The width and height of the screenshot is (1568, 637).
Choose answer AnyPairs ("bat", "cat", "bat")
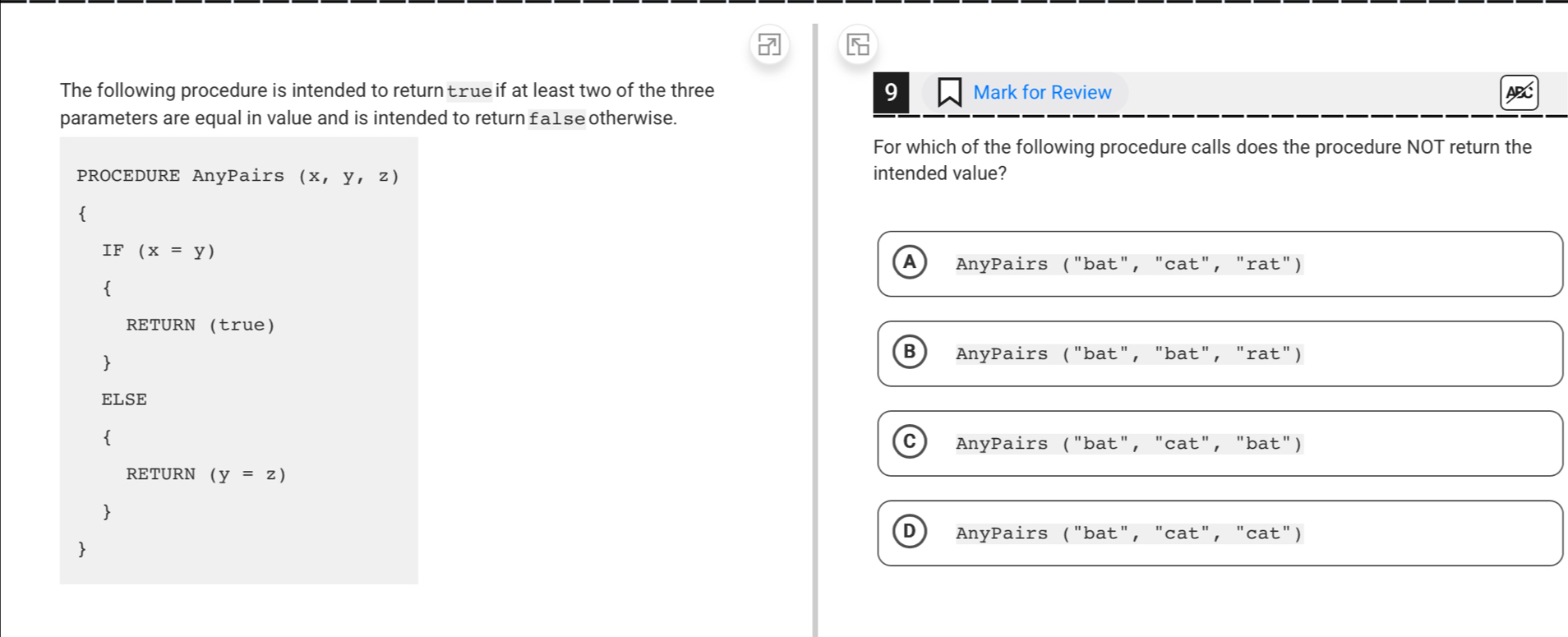pyautogui.click(x=1220, y=443)
